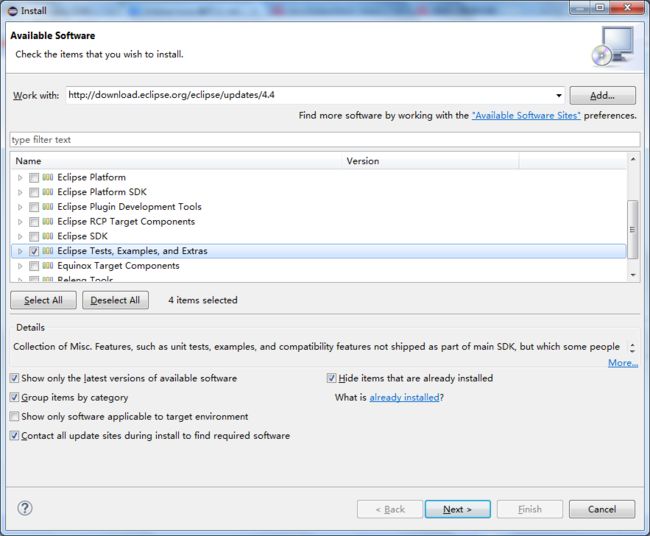Toggle Show only the latest versions checkbox
Viewport: 650px width, 536px height.
pyautogui.click(x=15, y=378)
